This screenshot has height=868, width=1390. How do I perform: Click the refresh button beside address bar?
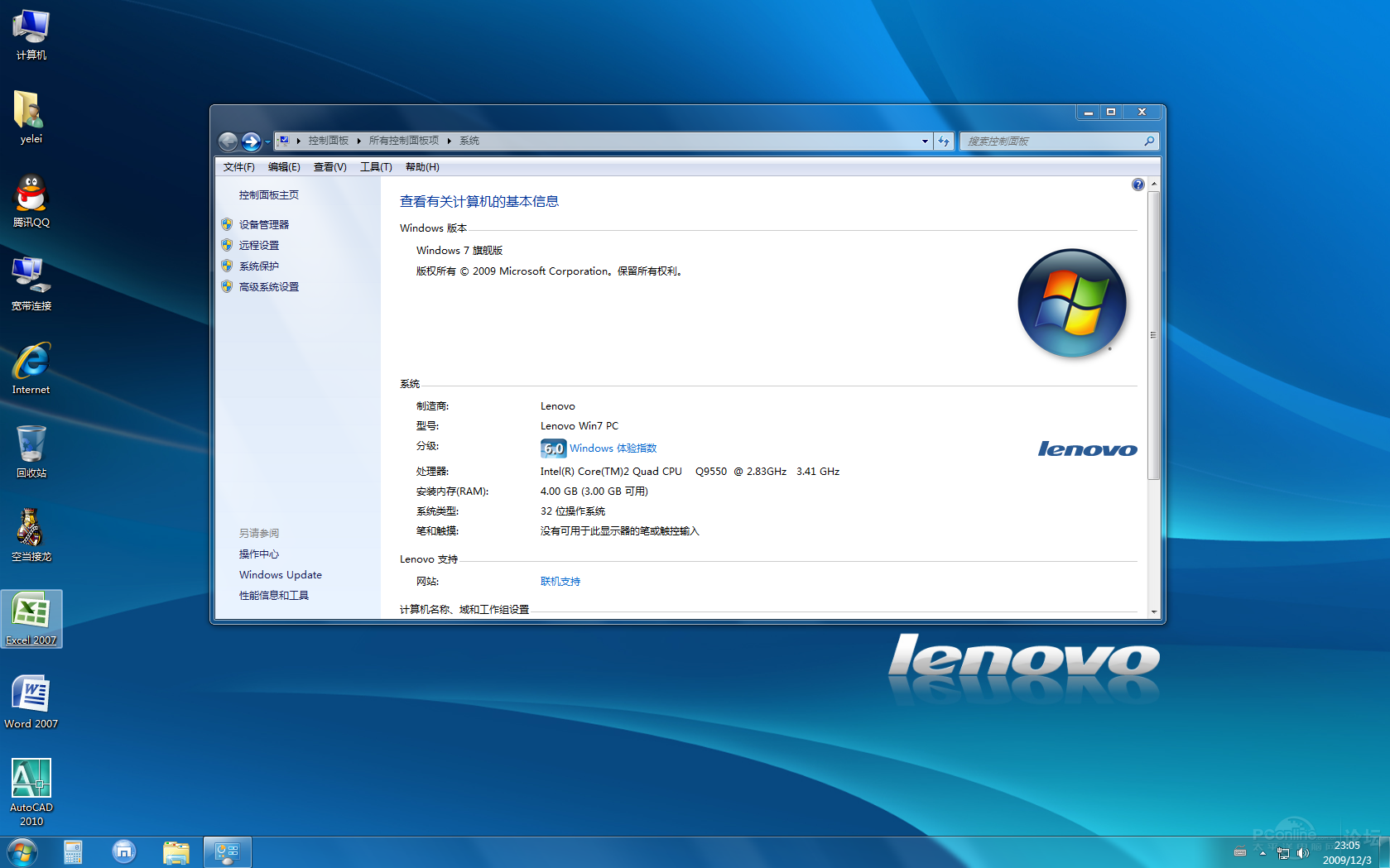944,141
